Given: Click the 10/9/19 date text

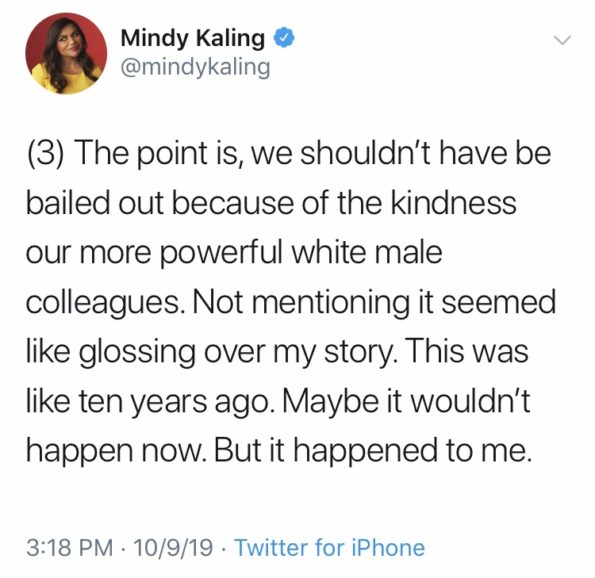Looking at the screenshot, I should (x=173, y=548).
